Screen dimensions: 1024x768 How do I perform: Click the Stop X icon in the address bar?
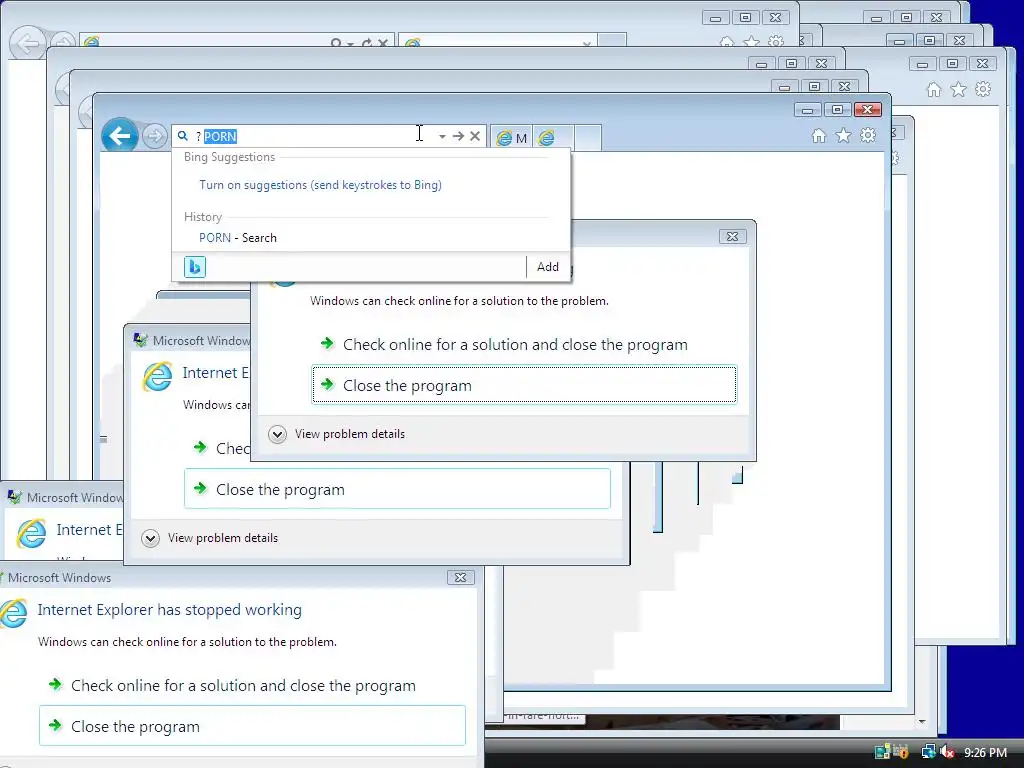click(x=475, y=136)
